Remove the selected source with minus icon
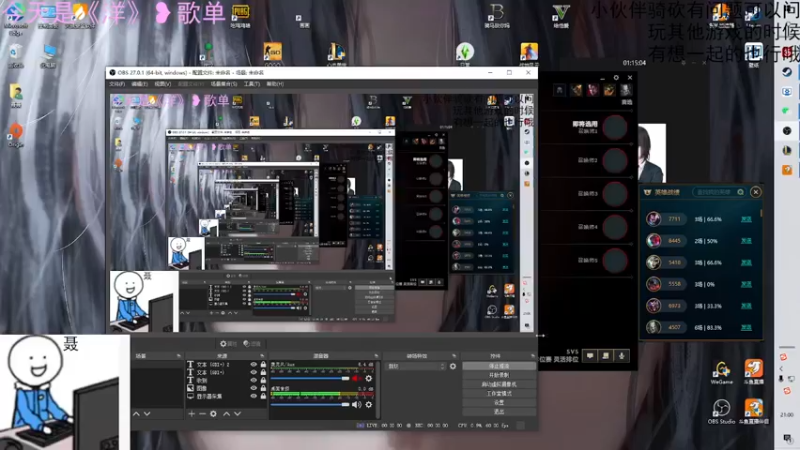This screenshot has height=450, width=800. [x=202, y=414]
